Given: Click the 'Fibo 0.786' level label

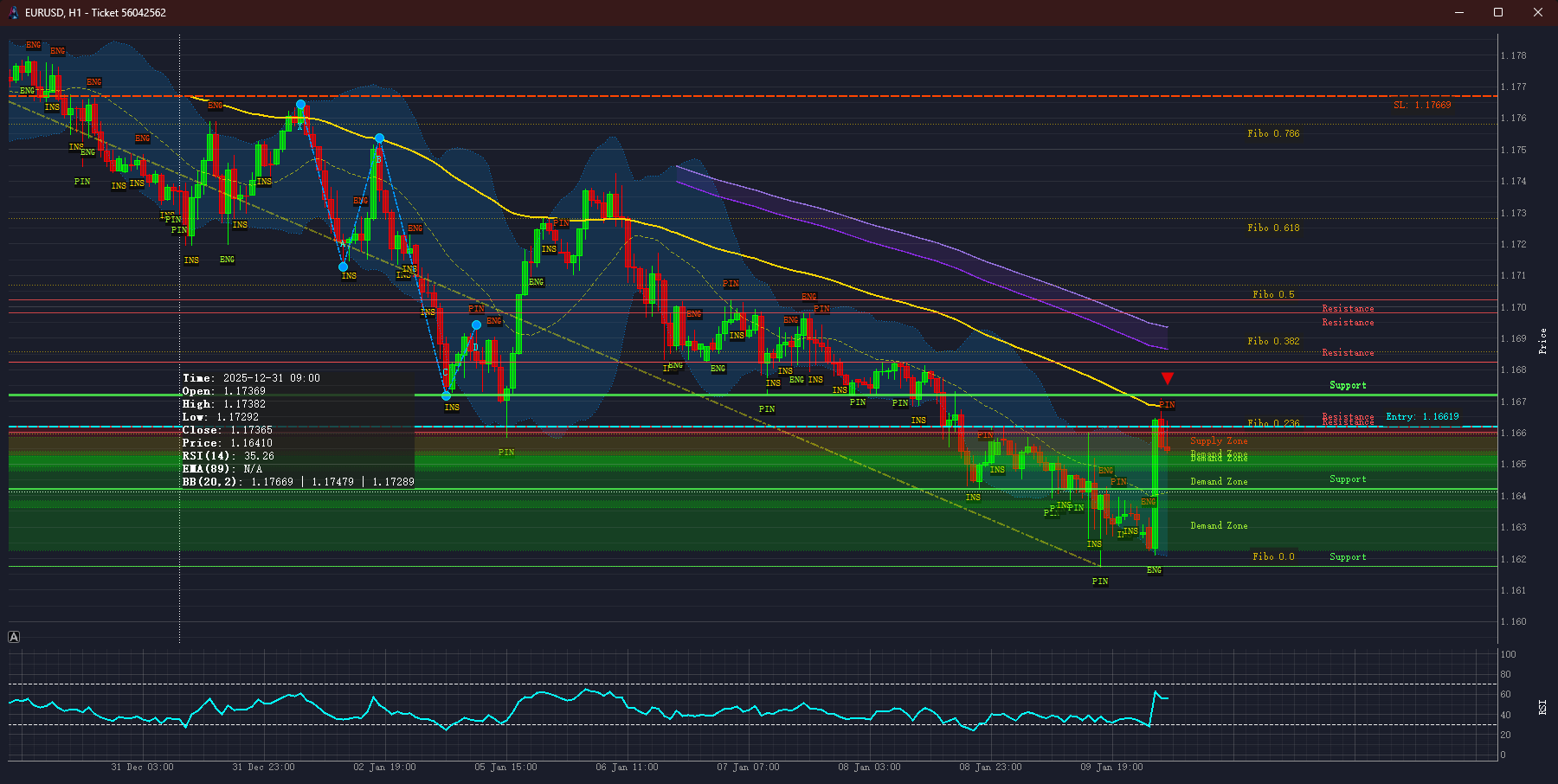Looking at the screenshot, I should tap(1273, 133).
